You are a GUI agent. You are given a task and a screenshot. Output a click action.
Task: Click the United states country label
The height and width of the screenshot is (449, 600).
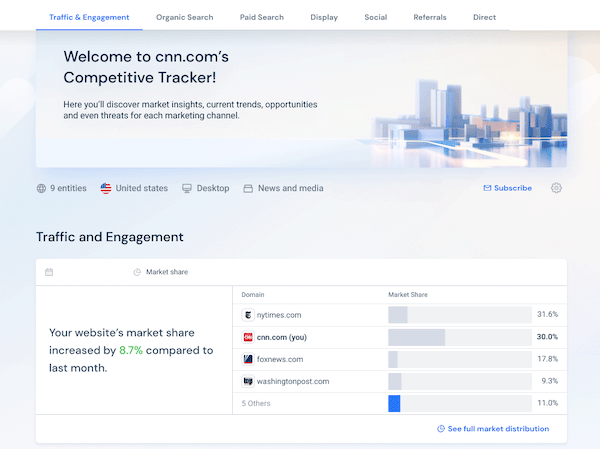click(x=142, y=188)
